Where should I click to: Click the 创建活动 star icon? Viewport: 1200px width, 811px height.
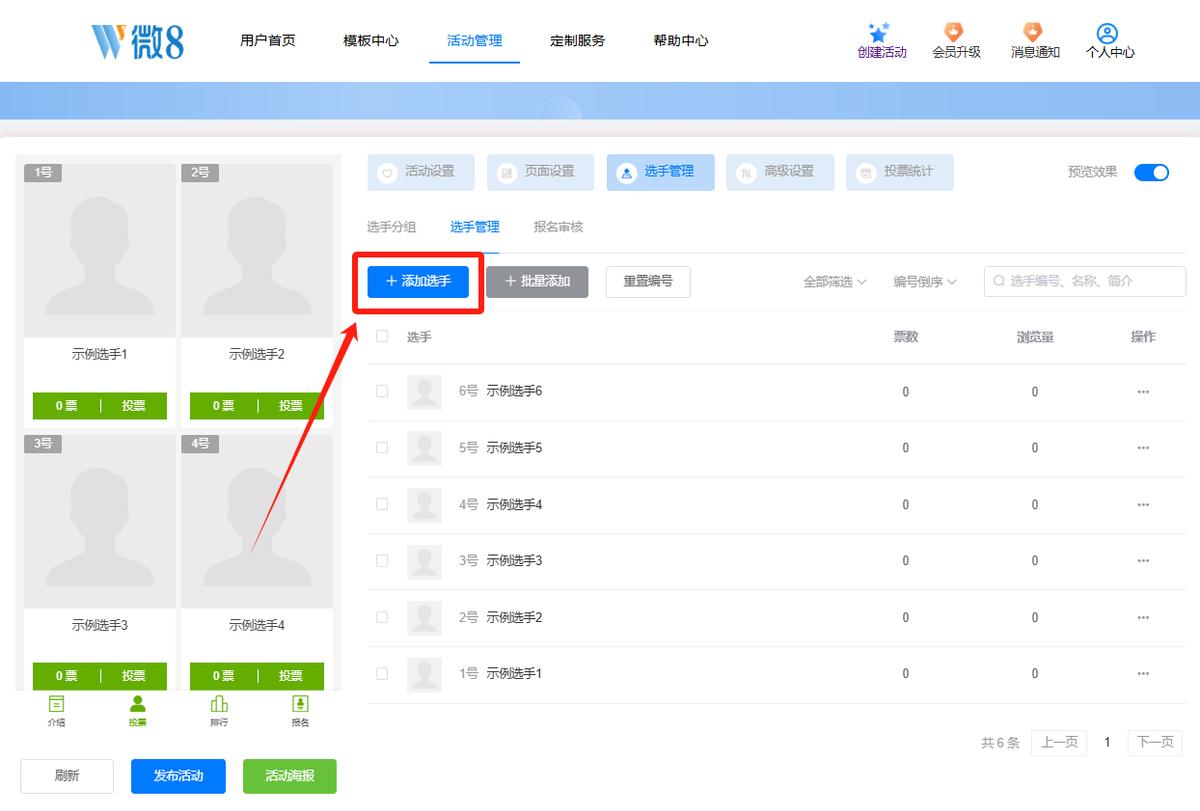(x=879, y=33)
